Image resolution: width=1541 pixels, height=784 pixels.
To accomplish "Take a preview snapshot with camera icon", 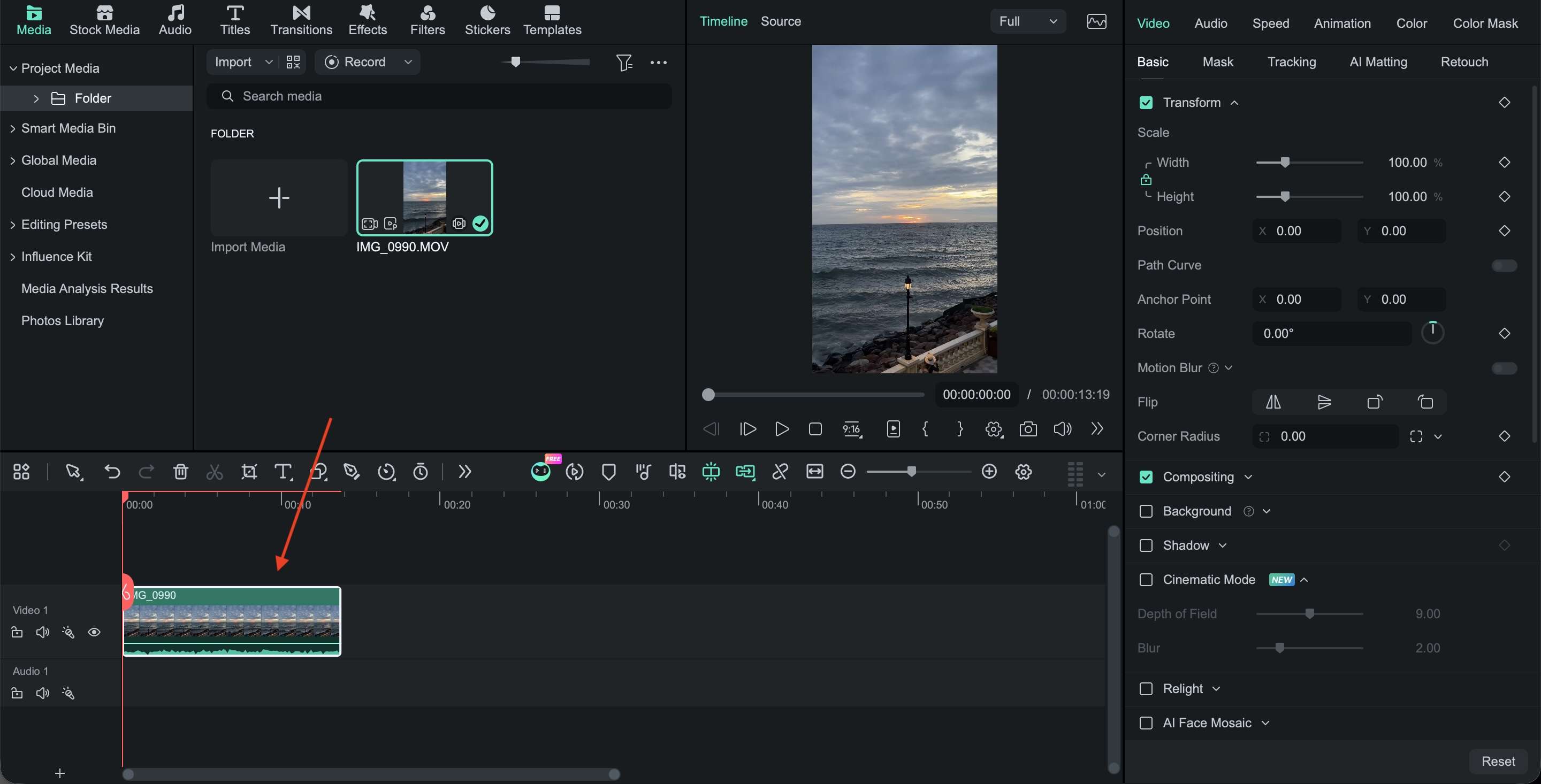I will pos(1028,429).
